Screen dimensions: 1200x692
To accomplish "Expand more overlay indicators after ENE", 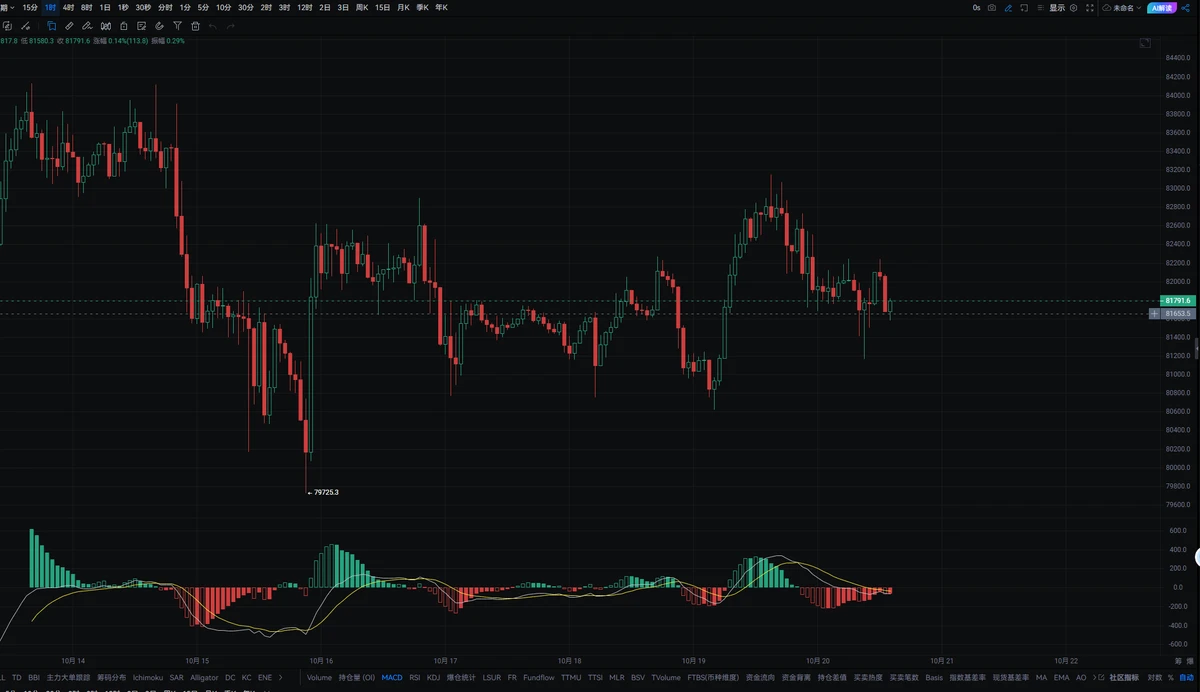I will tap(279, 677).
